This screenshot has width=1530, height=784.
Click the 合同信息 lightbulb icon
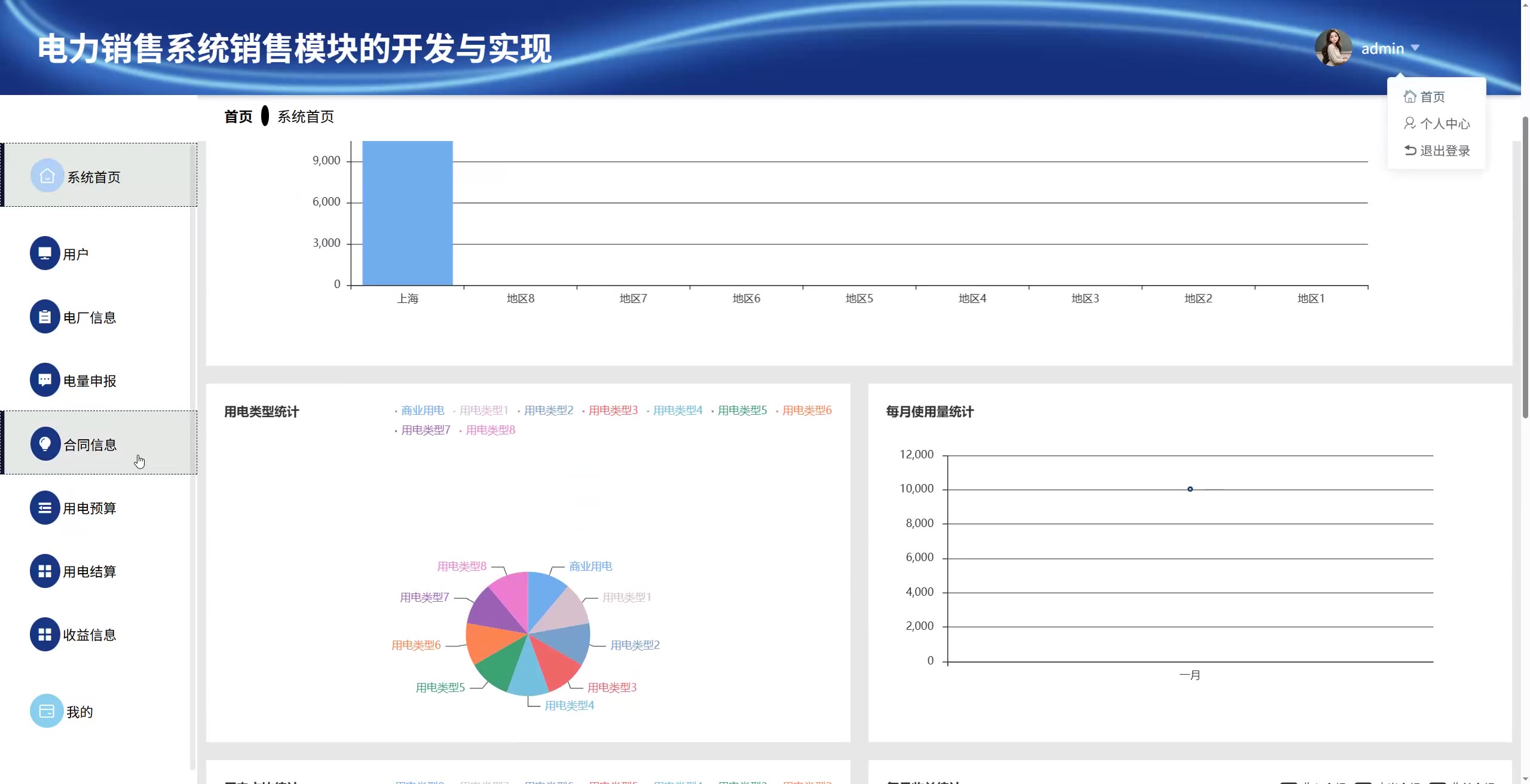click(45, 443)
